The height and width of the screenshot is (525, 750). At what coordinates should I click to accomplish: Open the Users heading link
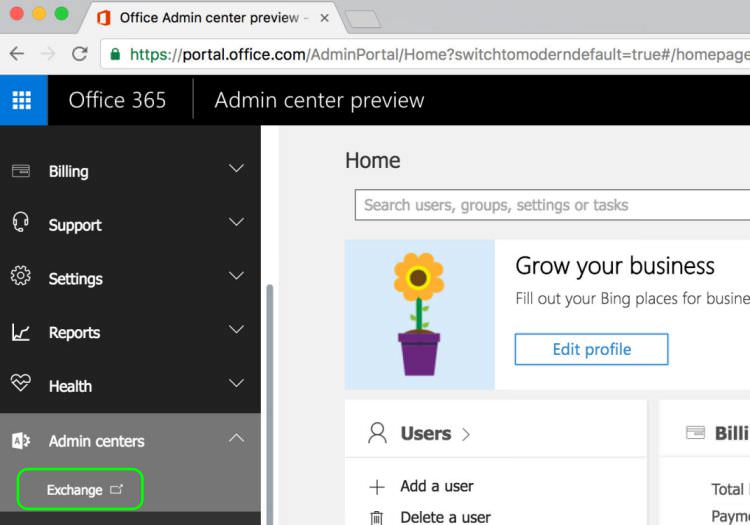(x=426, y=434)
